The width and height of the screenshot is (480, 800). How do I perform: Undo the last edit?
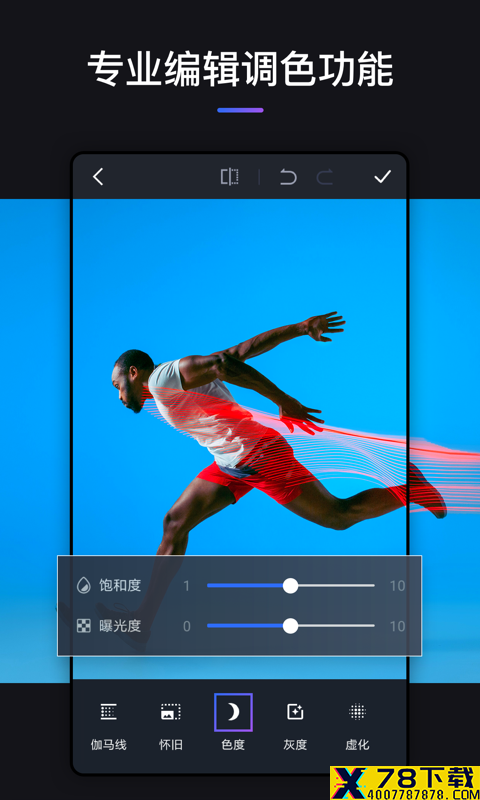tap(288, 177)
